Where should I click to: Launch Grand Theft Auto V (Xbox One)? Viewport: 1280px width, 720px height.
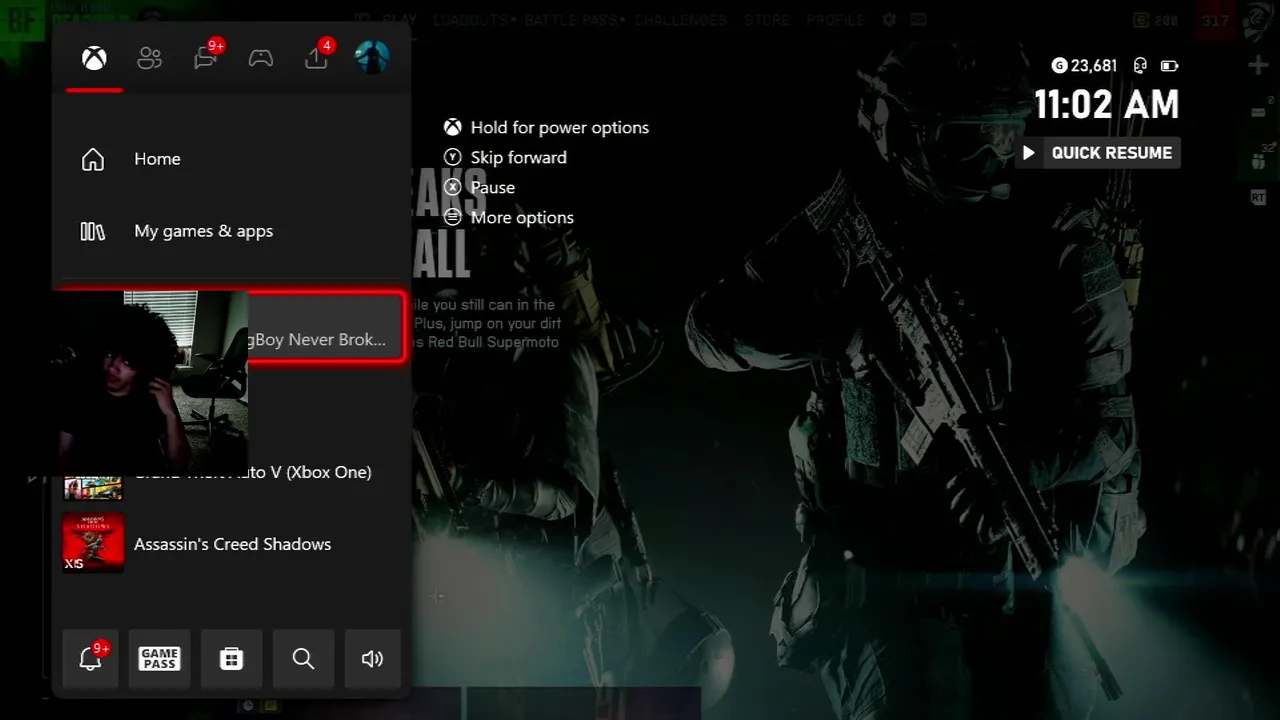click(231, 472)
